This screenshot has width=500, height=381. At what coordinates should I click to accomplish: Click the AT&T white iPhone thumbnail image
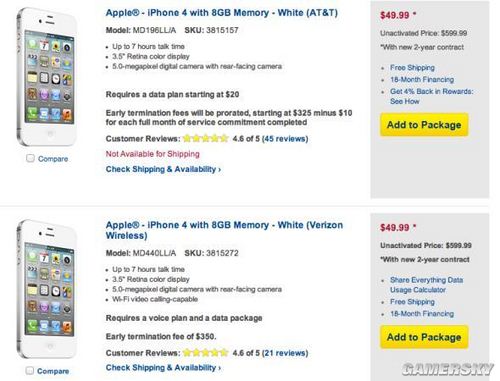pyautogui.click(x=47, y=77)
